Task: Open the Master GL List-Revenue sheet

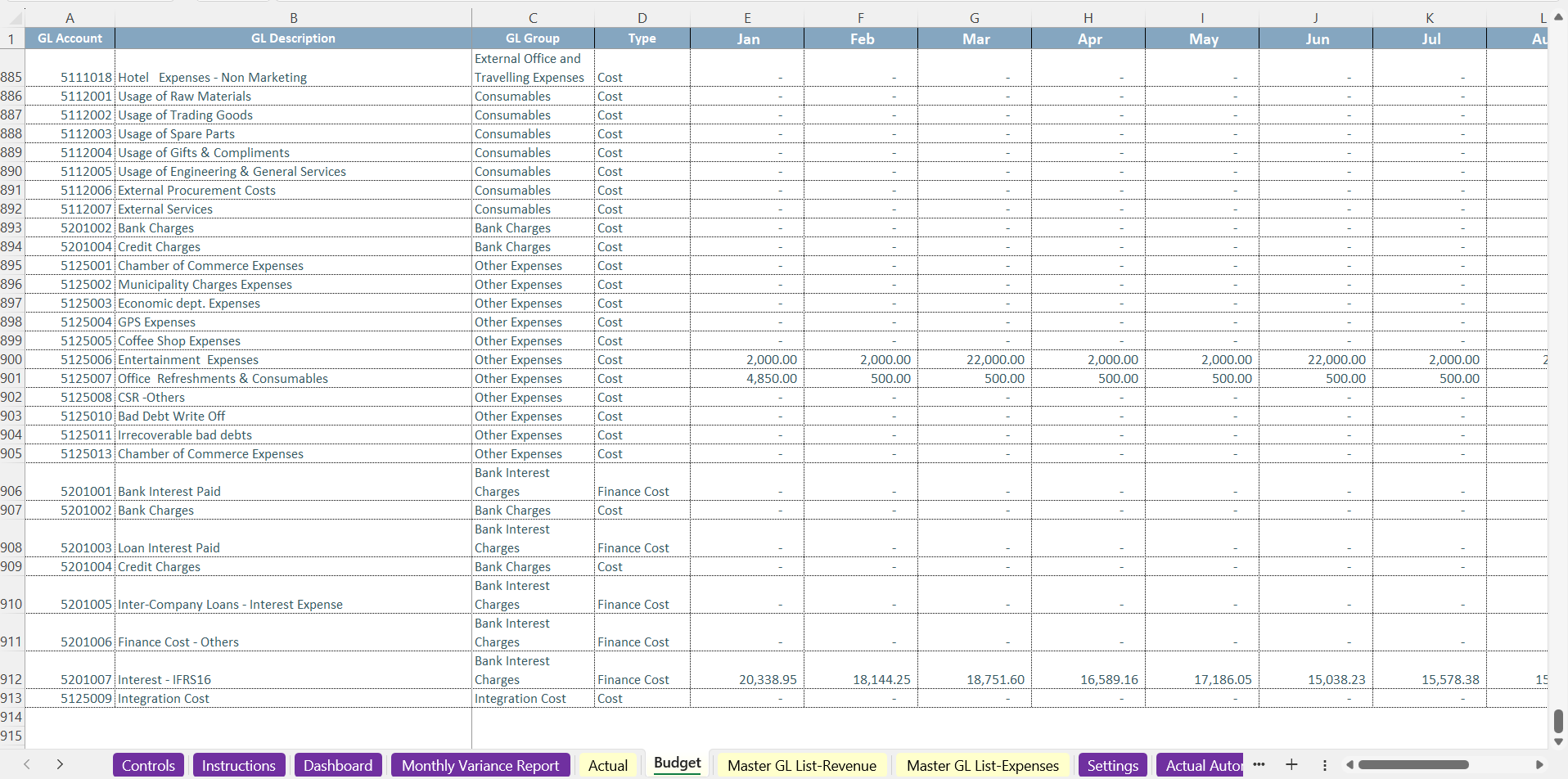Action: 801,765
